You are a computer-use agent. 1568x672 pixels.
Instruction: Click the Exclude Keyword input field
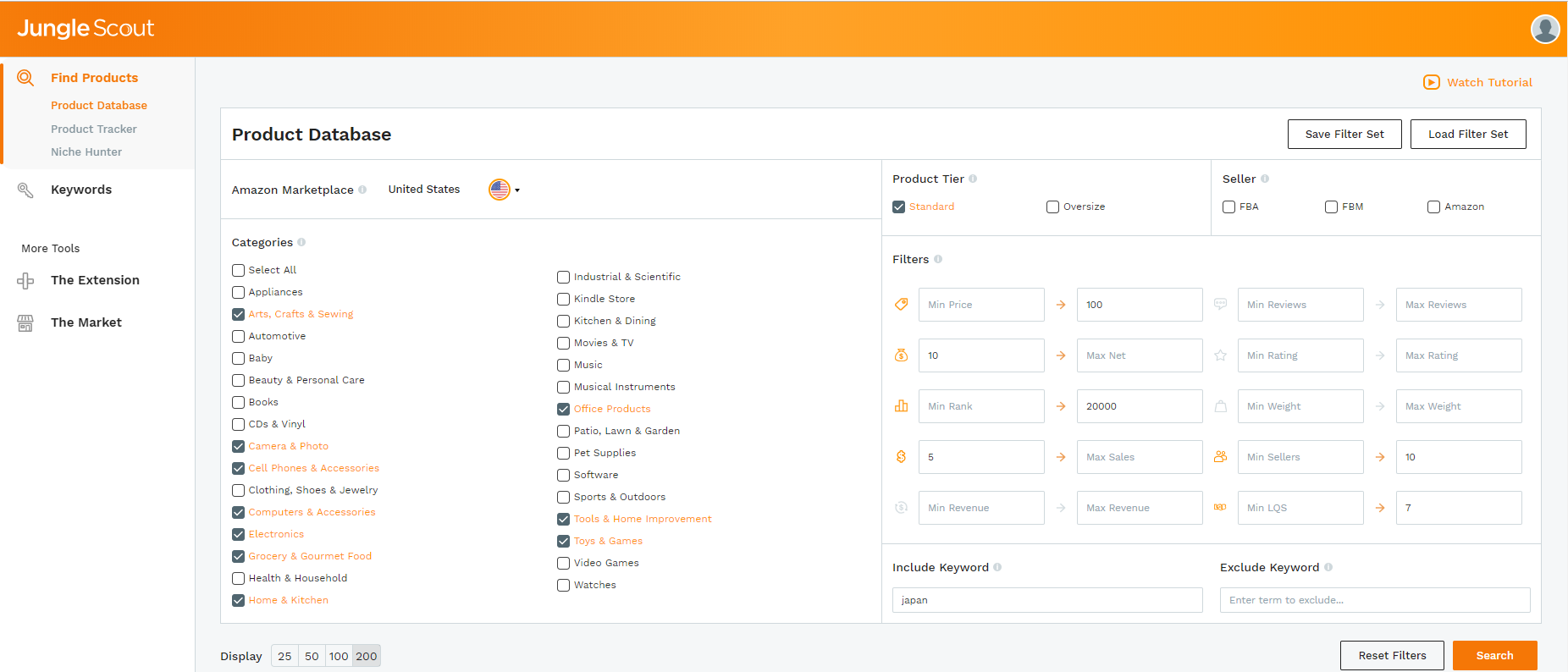[1375, 600]
